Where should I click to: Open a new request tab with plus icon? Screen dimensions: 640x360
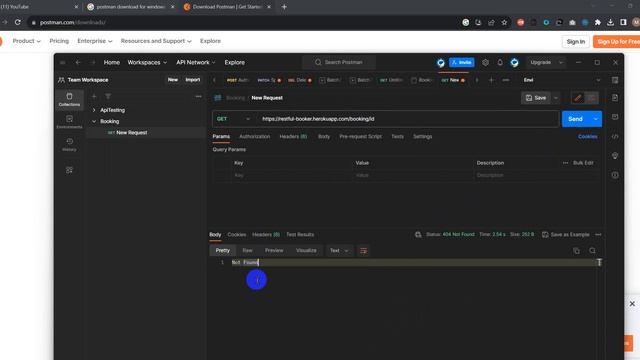pyautogui.click(x=491, y=80)
